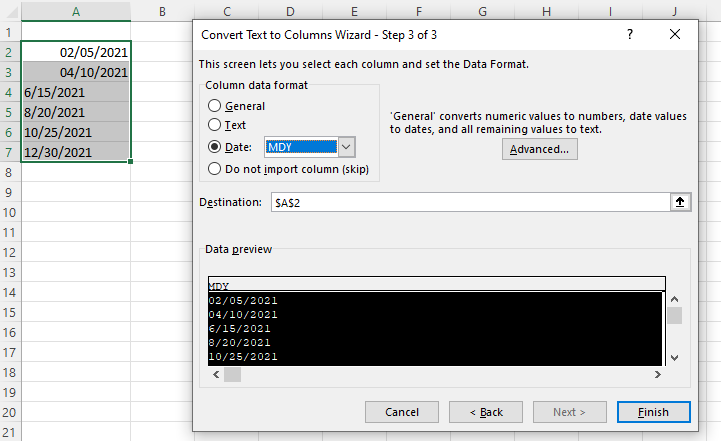
Task: Open the Advanced settings dialog
Action: [539, 149]
